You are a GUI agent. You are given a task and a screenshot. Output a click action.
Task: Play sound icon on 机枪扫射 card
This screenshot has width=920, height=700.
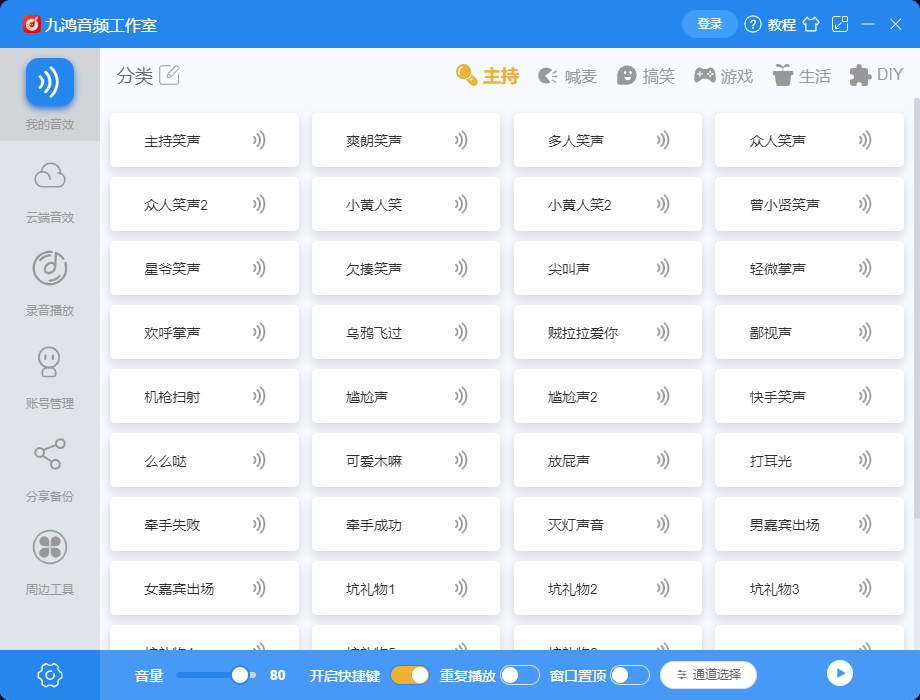pos(259,396)
